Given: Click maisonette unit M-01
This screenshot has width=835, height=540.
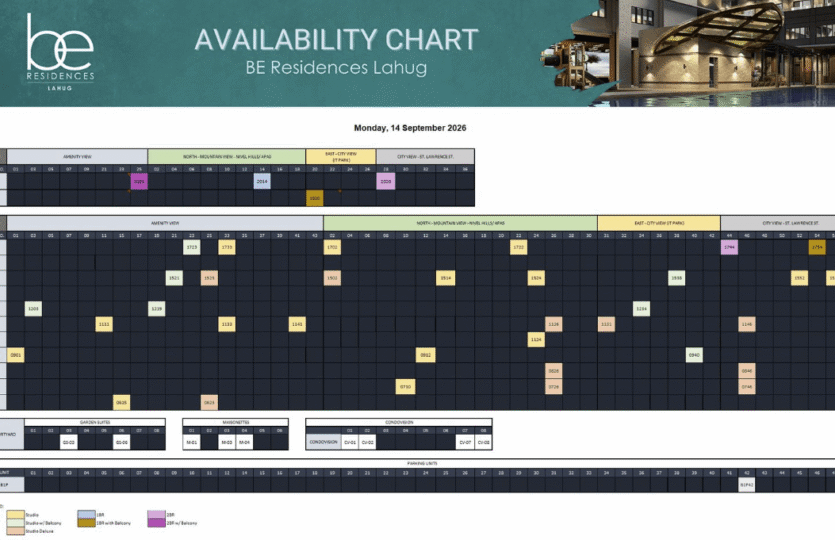Looking at the screenshot, I should [x=192, y=442].
